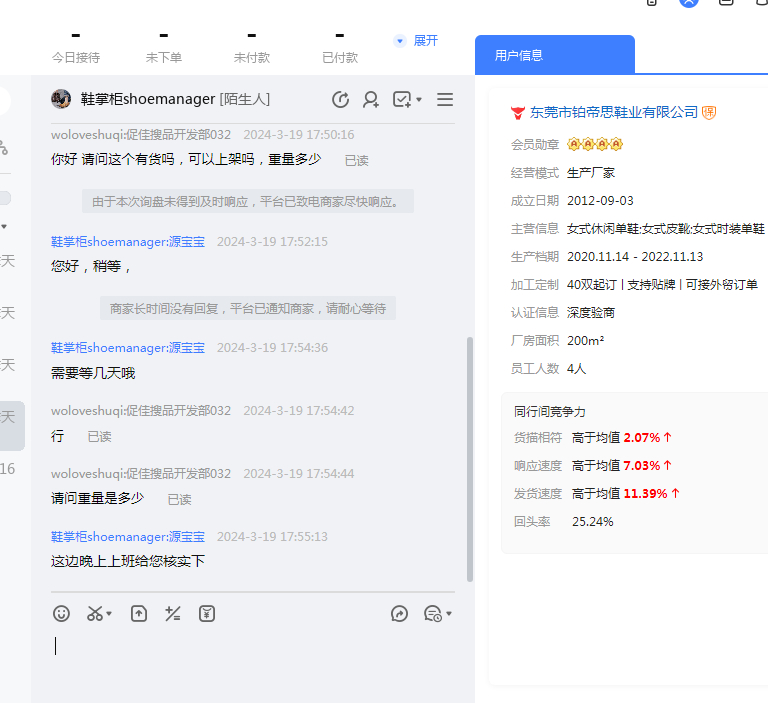Viewport: 768px width, 703px height.
Task: Open the 东莞市铂帝思鞋业有限公司 company link
Action: 613,112
